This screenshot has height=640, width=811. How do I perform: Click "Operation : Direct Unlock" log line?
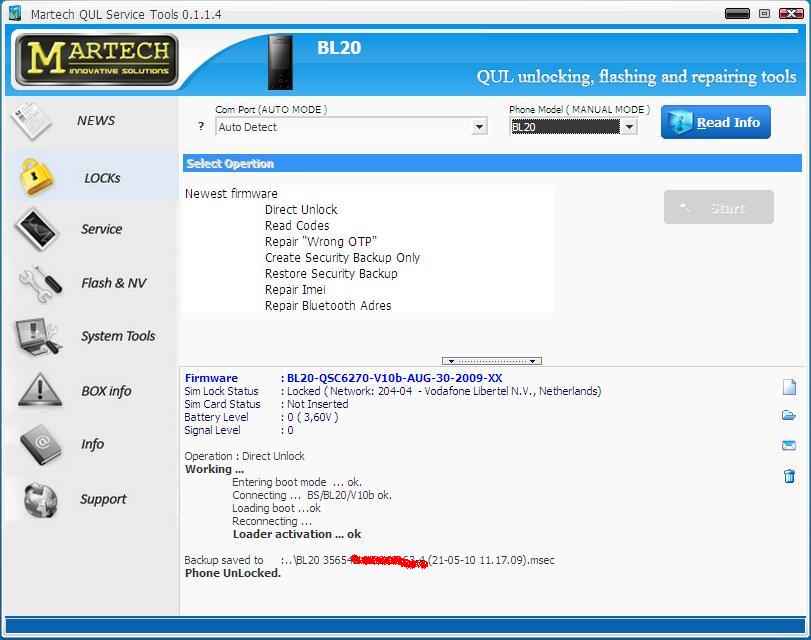(244, 456)
